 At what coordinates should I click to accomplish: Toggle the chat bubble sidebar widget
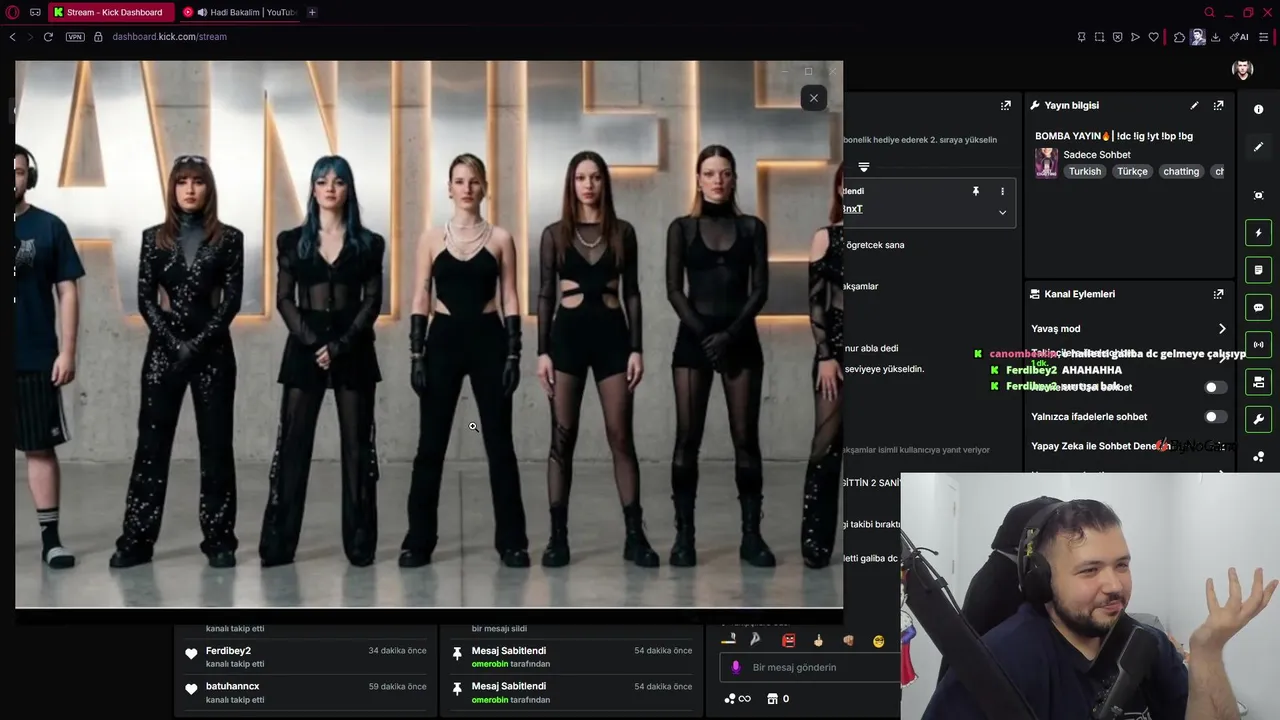1258,307
